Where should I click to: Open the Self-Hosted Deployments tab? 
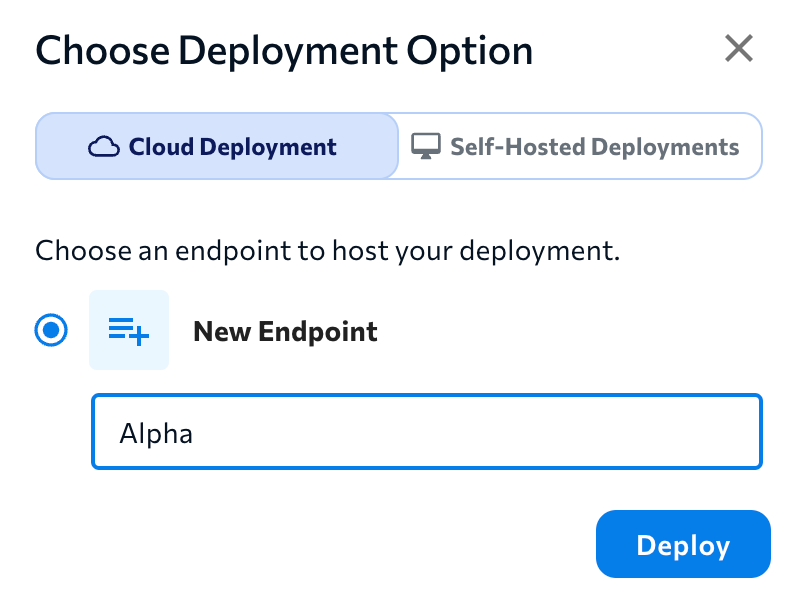coord(580,147)
